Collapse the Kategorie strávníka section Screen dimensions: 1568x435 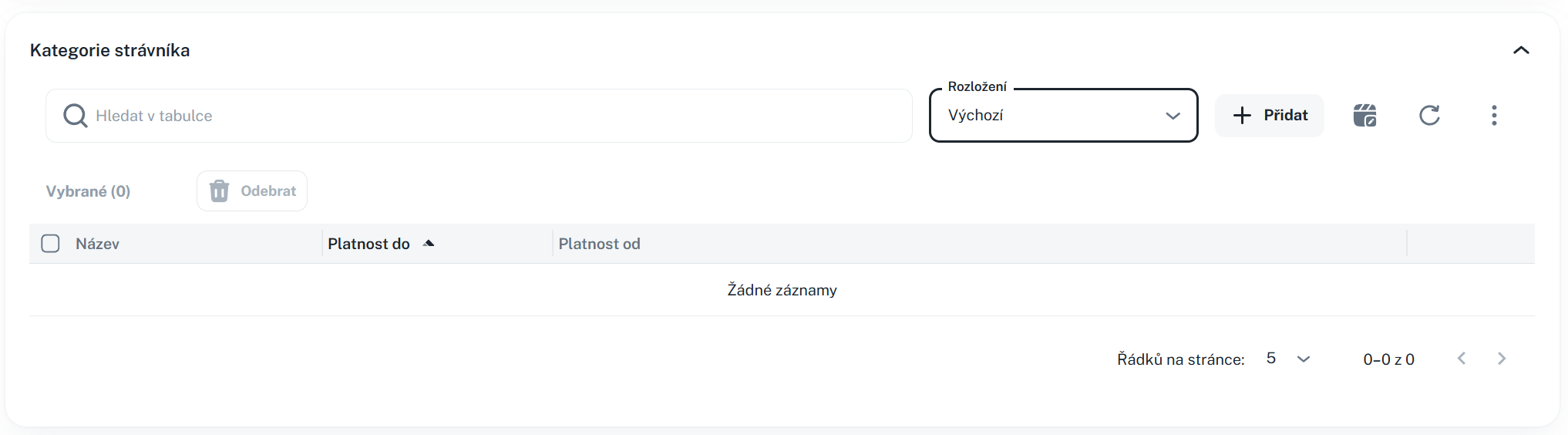[x=1521, y=50]
